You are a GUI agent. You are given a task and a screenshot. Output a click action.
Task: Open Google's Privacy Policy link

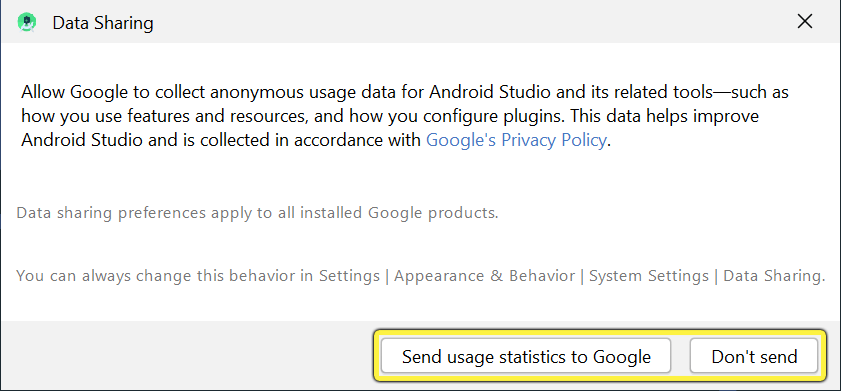coord(516,141)
